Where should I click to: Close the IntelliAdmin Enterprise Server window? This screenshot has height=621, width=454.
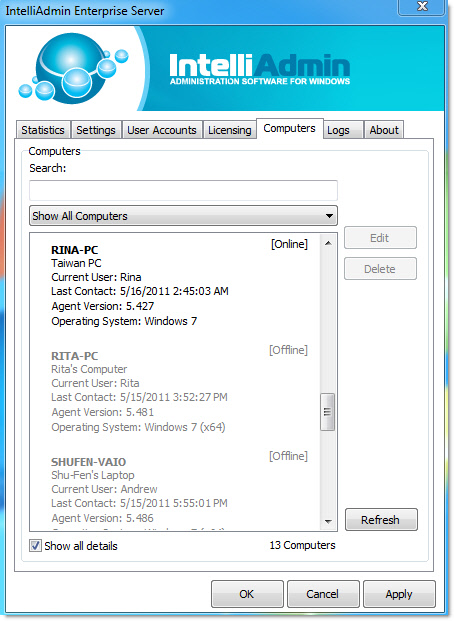pos(423,6)
